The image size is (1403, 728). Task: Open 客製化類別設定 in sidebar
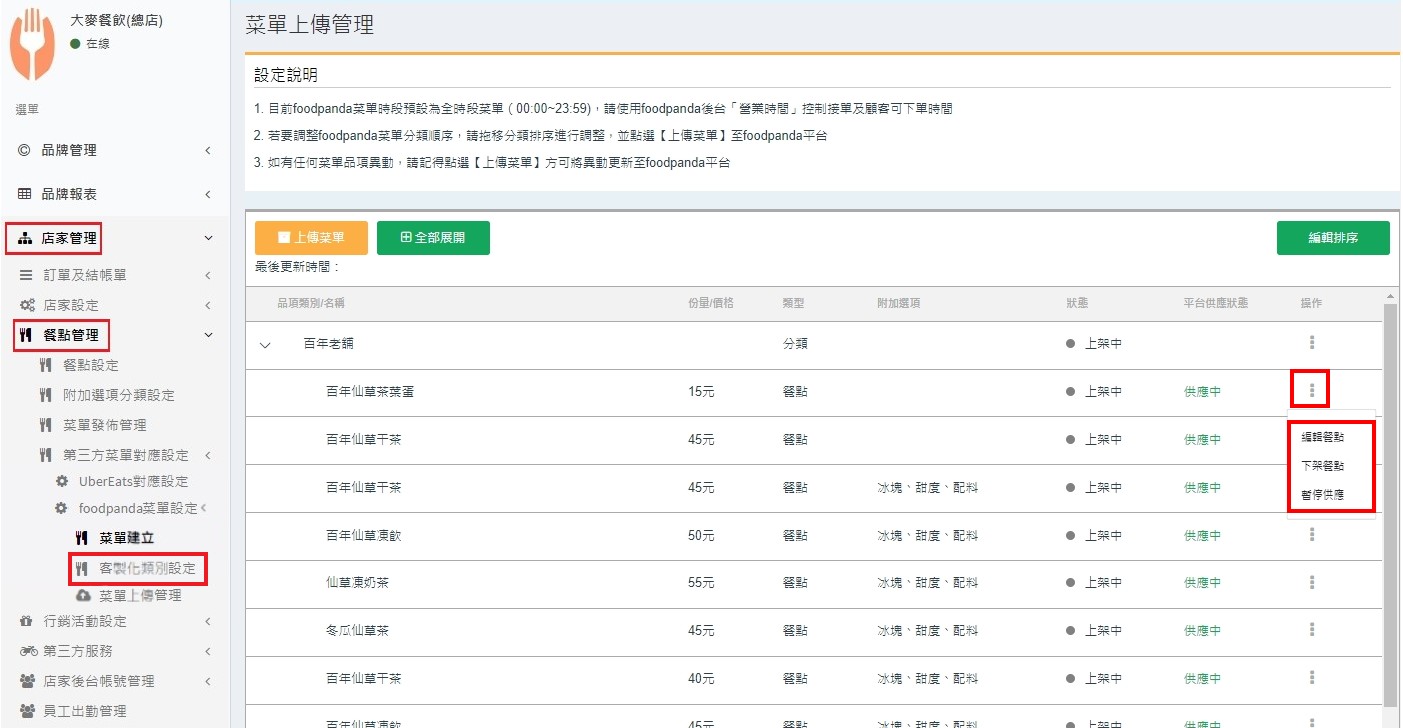(x=147, y=568)
